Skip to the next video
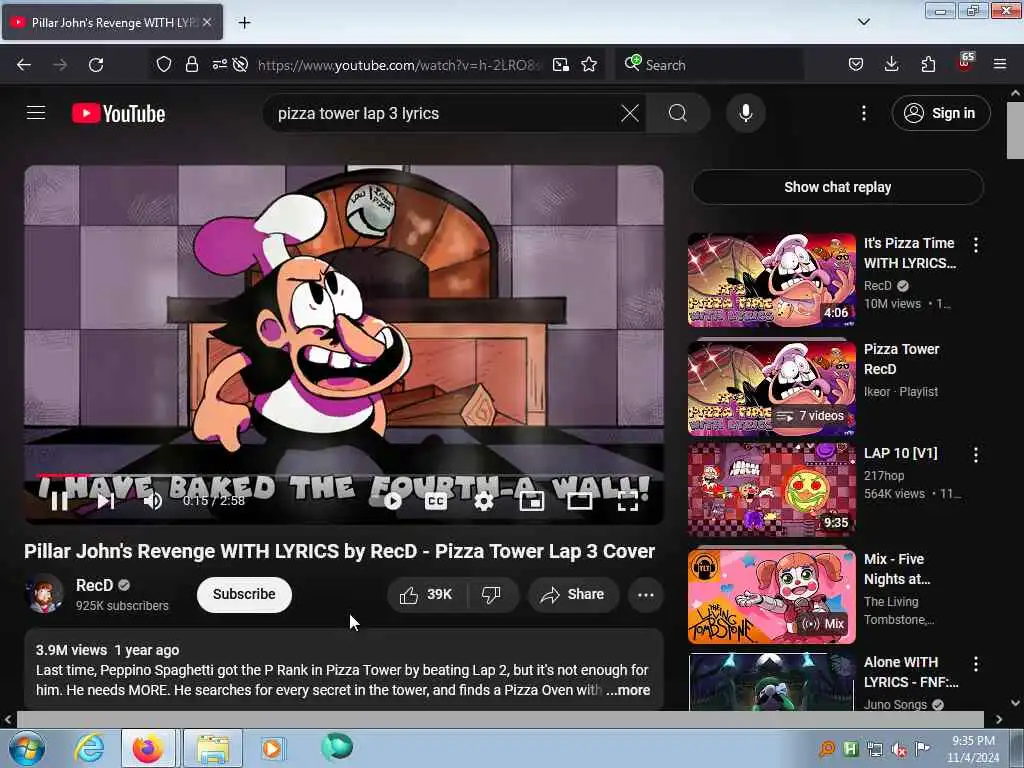Screen dimensions: 1024x768 (106, 501)
